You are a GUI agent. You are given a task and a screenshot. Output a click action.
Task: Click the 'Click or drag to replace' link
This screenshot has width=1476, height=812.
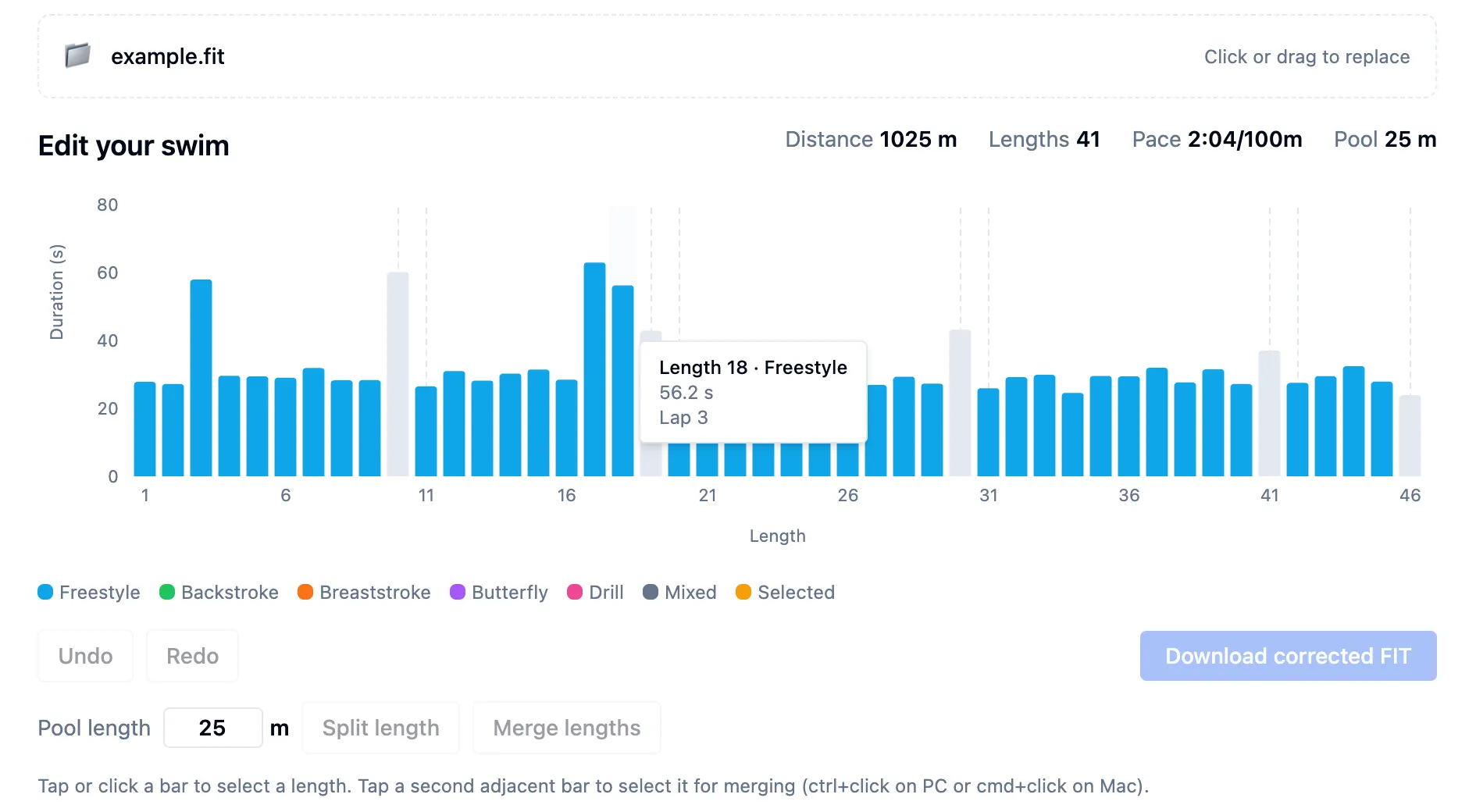click(1307, 56)
